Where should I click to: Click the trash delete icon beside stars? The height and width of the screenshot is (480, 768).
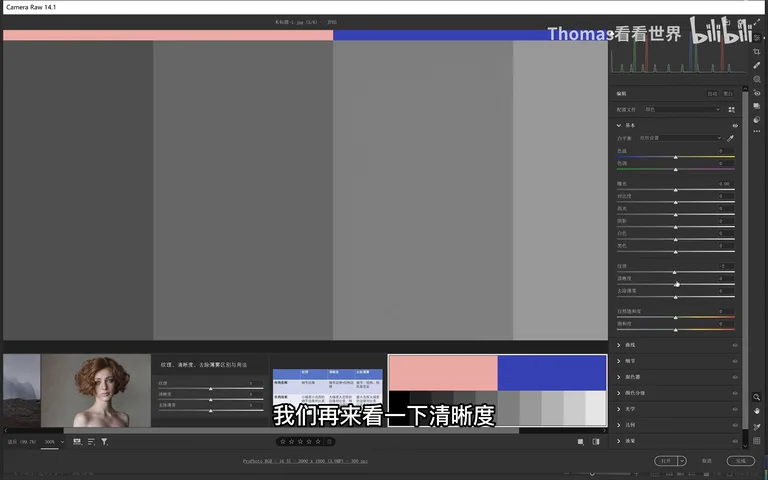330,442
